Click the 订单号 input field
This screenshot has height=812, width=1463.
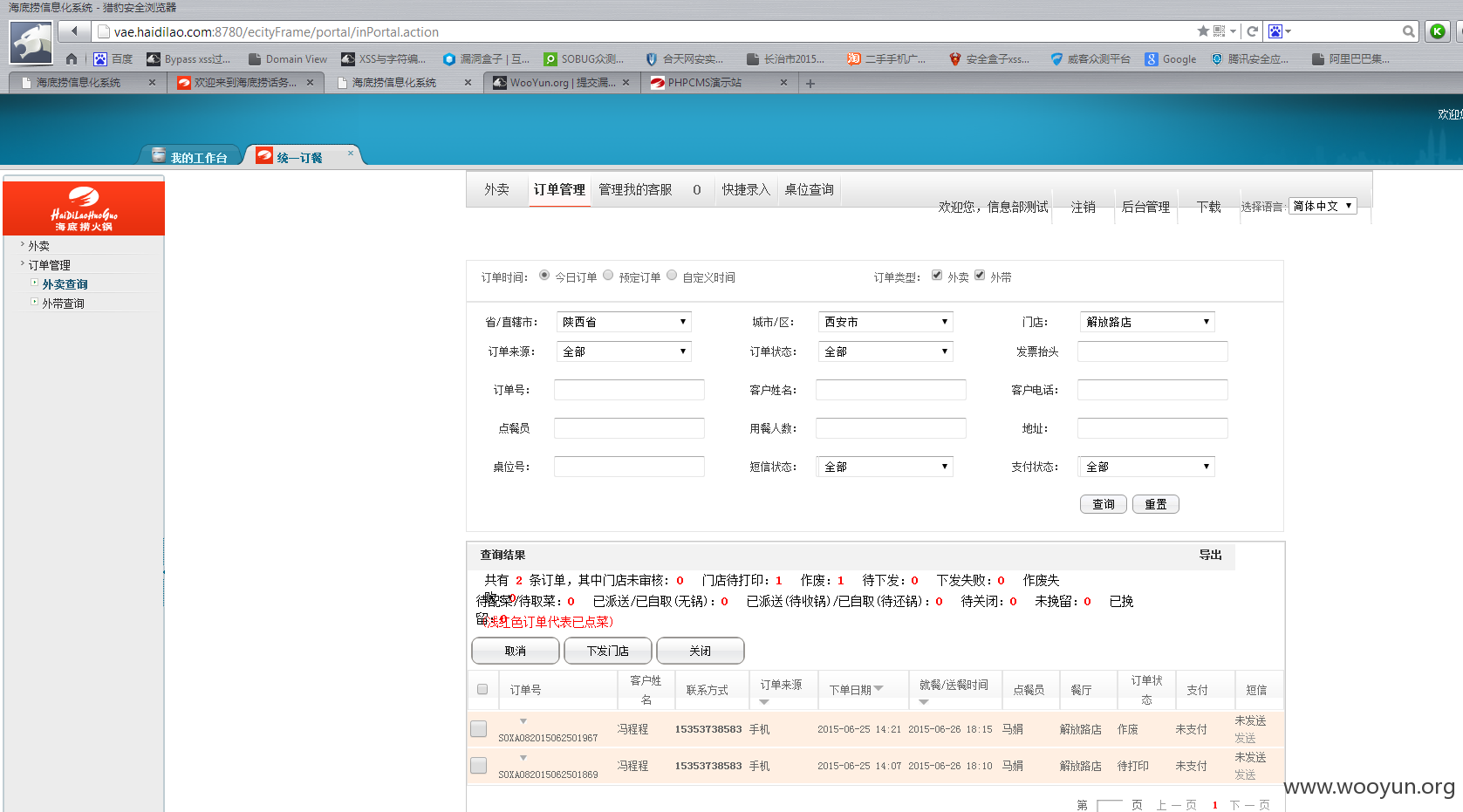click(x=629, y=390)
